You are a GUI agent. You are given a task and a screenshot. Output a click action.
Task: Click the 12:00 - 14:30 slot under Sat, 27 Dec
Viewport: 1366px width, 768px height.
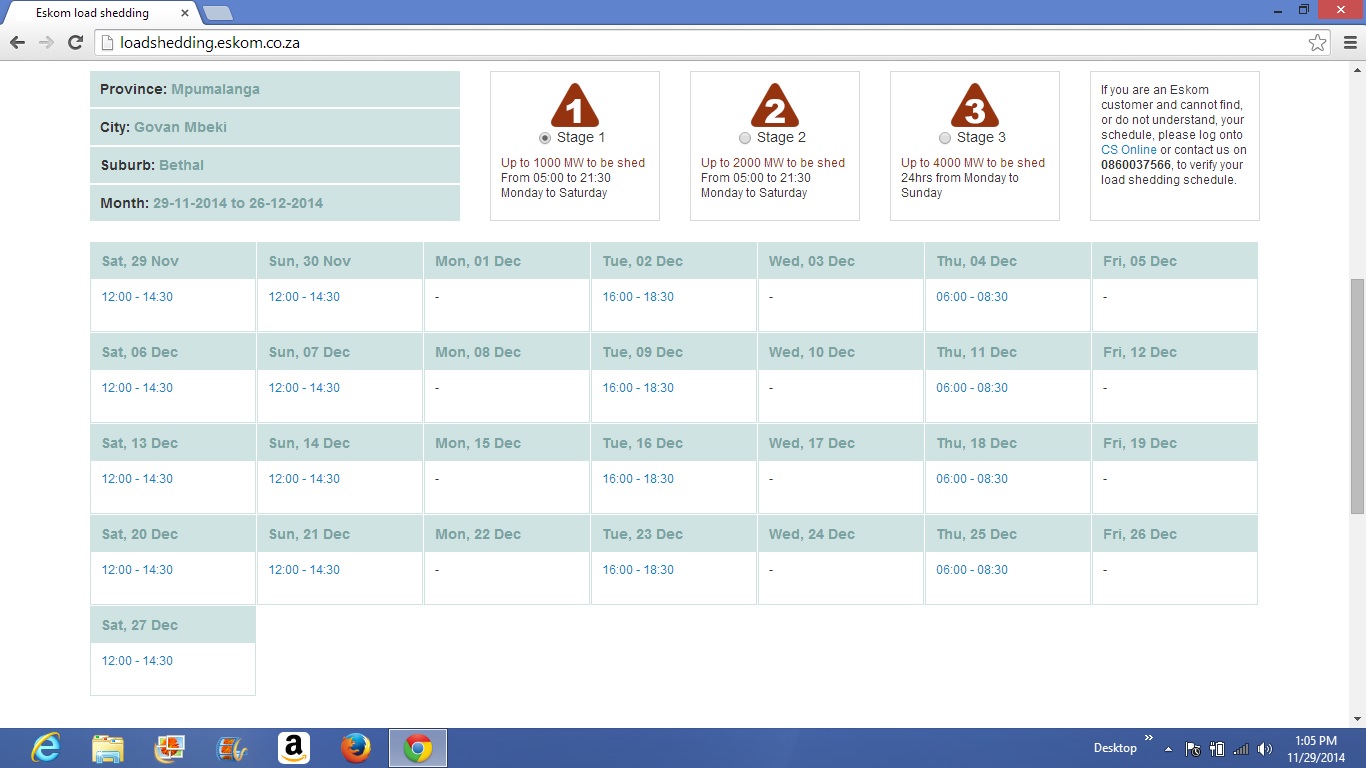137,661
